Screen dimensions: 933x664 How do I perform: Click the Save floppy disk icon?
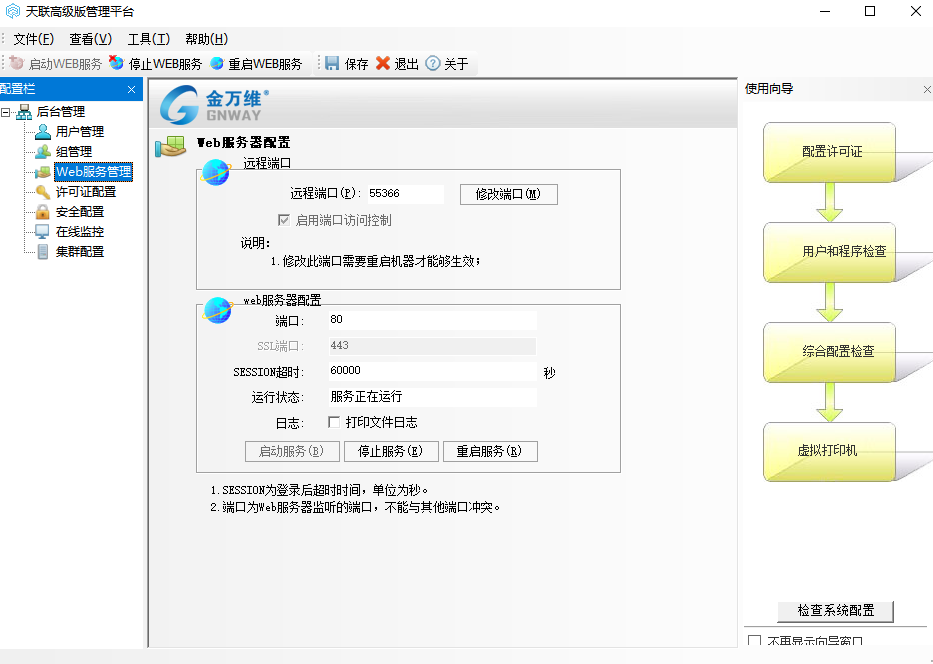(332, 64)
